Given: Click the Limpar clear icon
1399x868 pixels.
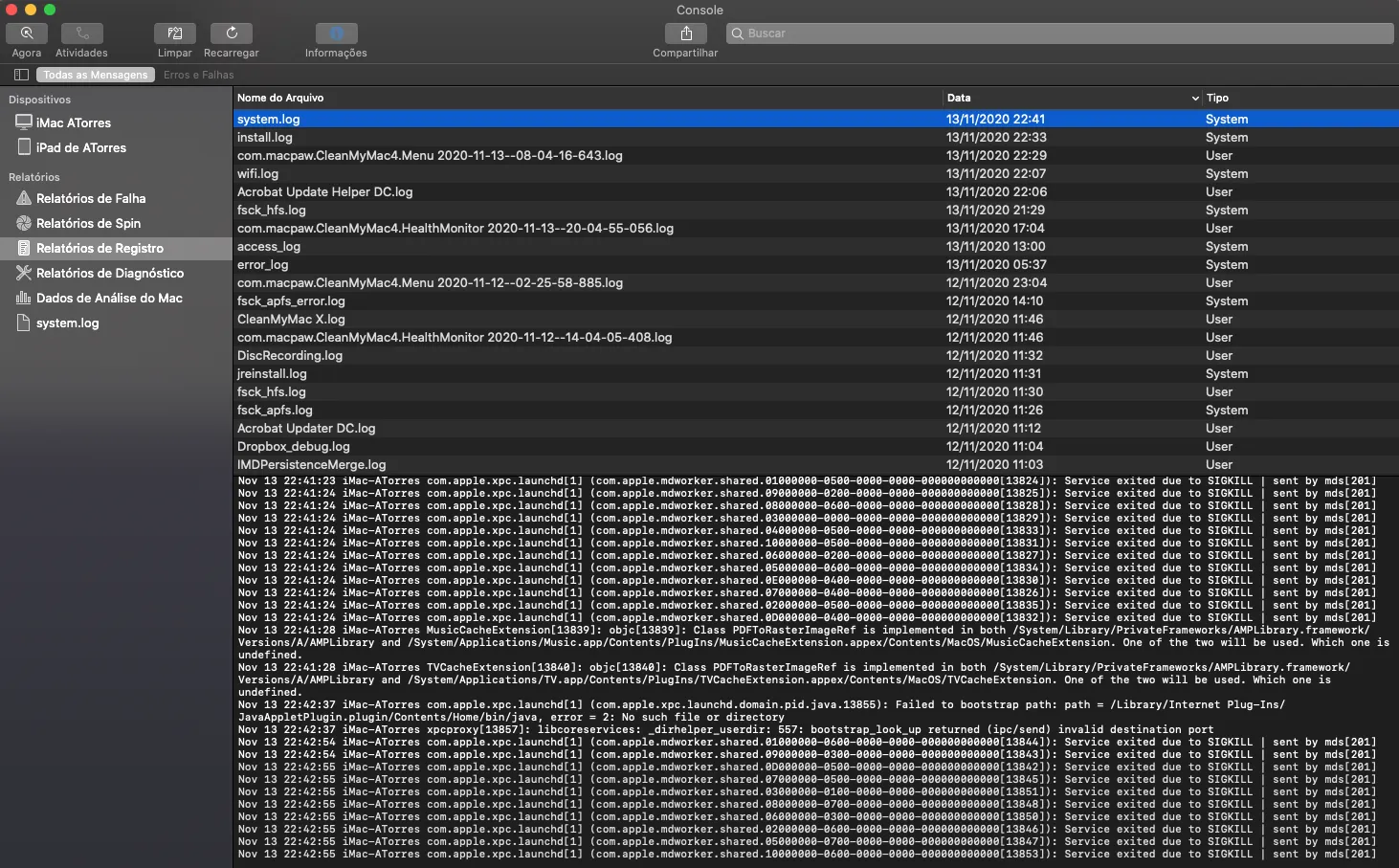Looking at the screenshot, I should (x=175, y=33).
